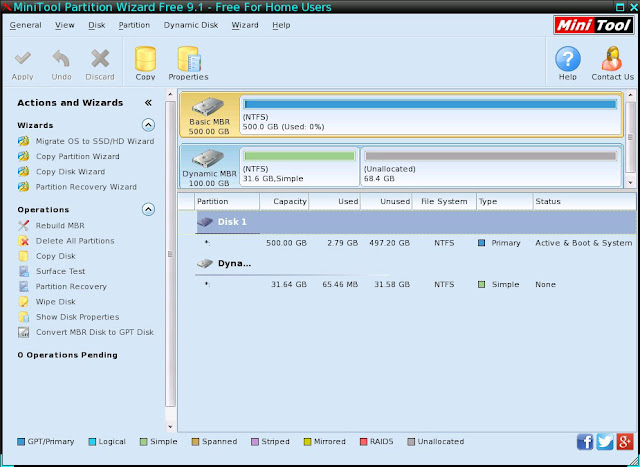Open the View menu
The image size is (640, 467).
coord(65,25)
